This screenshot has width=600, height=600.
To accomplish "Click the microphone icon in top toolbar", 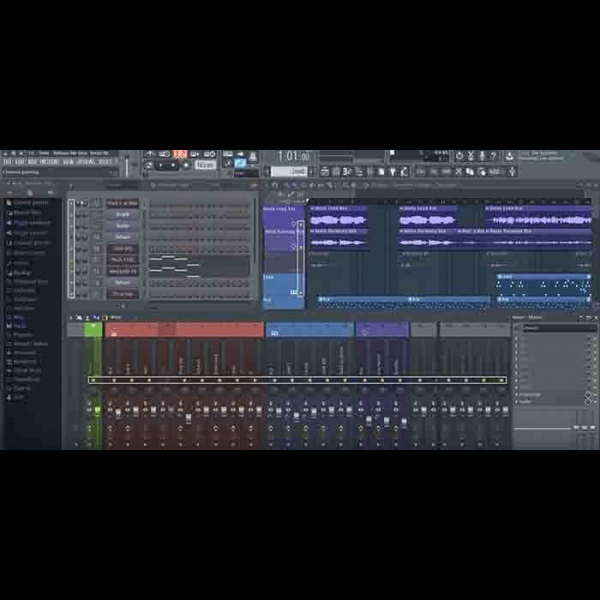I will pos(481,156).
